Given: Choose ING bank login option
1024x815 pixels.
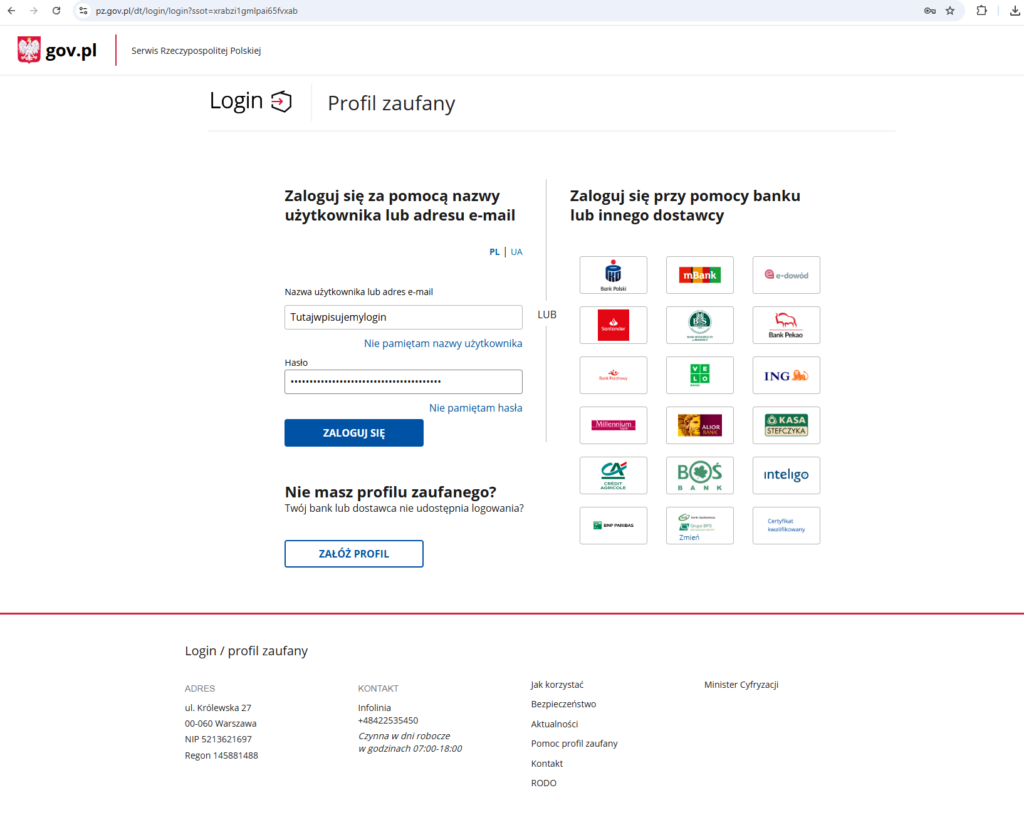Looking at the screenshot, I should point(786,375).
